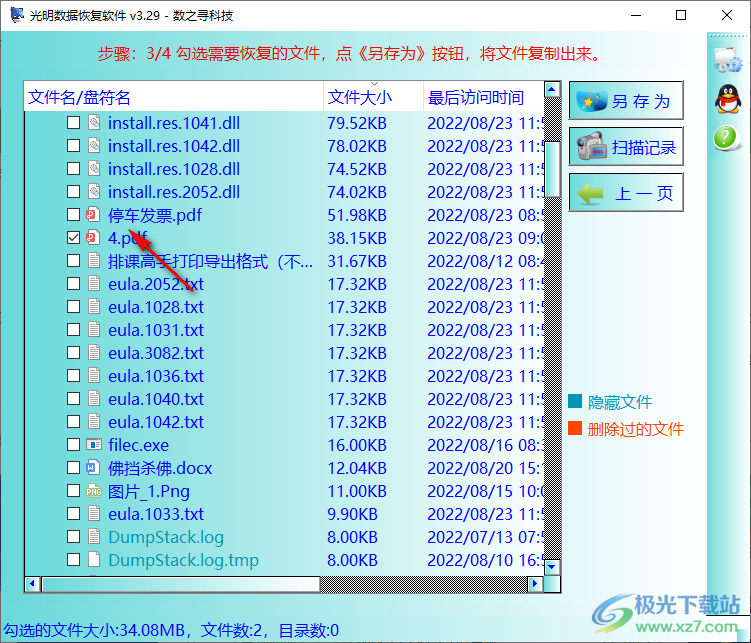Click the 隐藏文件 teal color legend square
The height and width of the screenshot is (643, 751).
coord(575,401)
